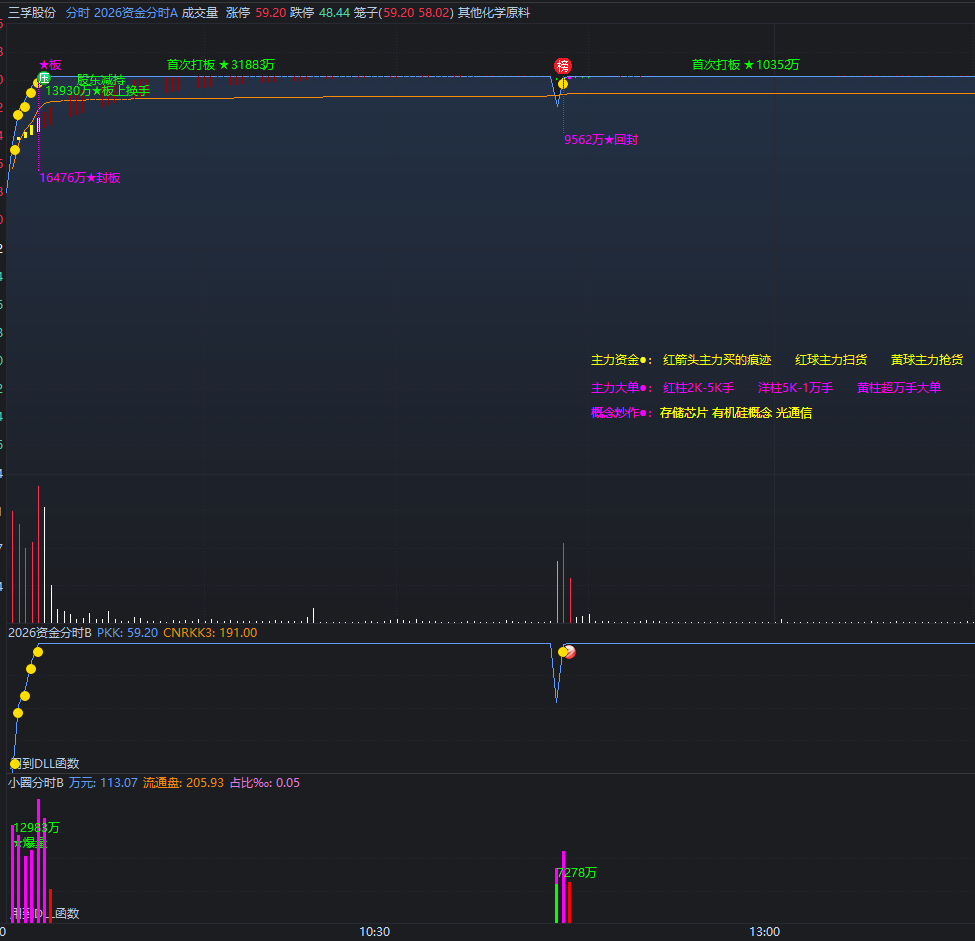Click the CNRKK3: 191.00 value
975x941 pixels.
210,633
